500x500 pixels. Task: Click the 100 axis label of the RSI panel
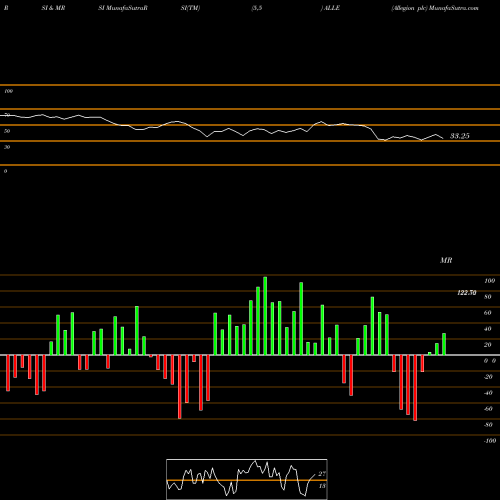point(8,91)
